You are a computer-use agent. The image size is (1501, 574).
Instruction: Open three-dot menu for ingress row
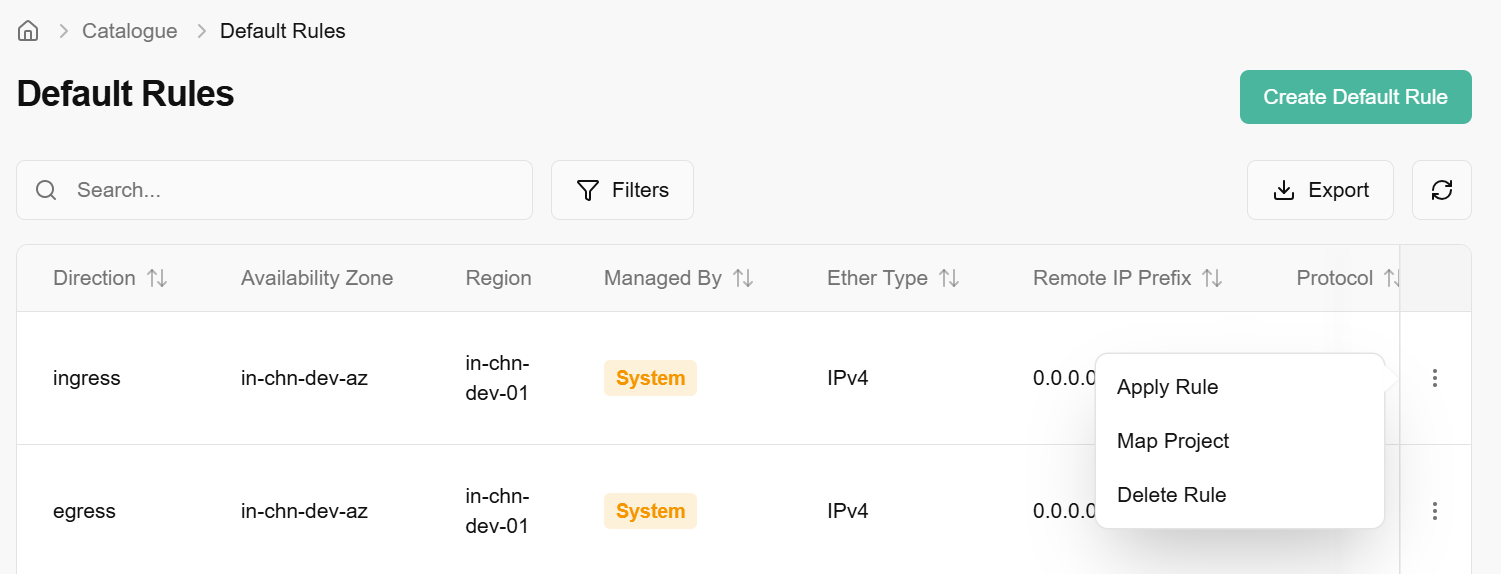[1435, 378]
